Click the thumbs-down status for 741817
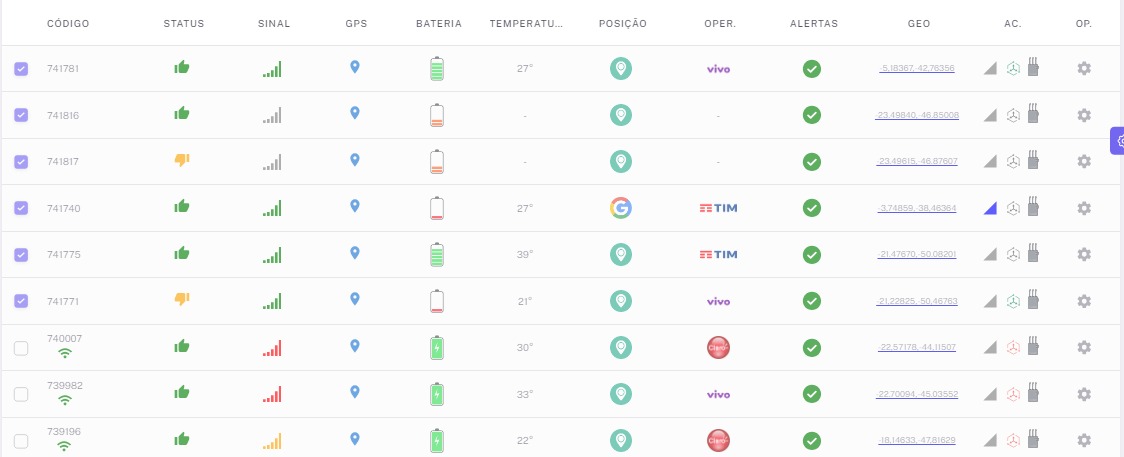This screenshot has height=457, width=1124. click(181, 160)
